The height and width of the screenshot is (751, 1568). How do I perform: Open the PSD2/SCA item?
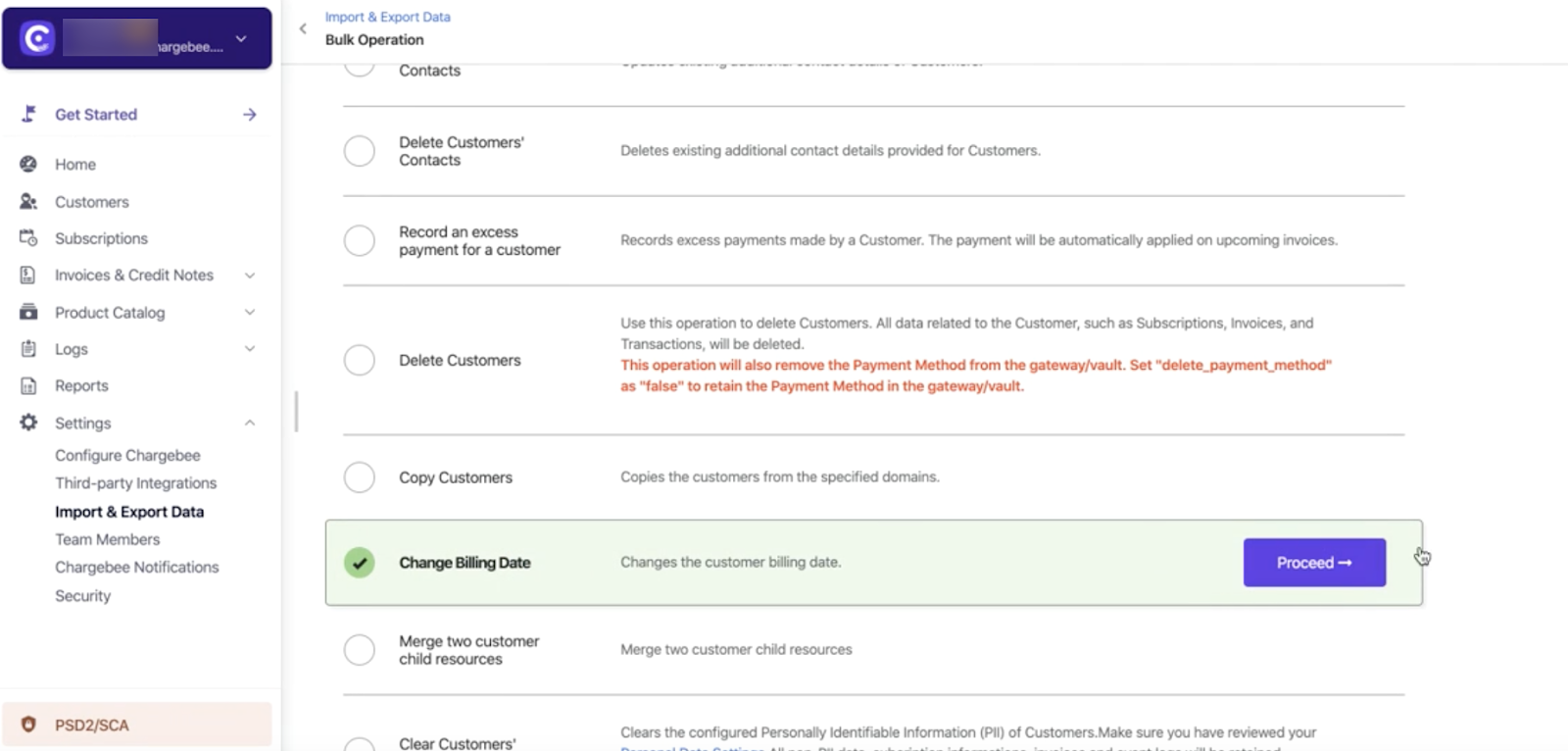136,725
